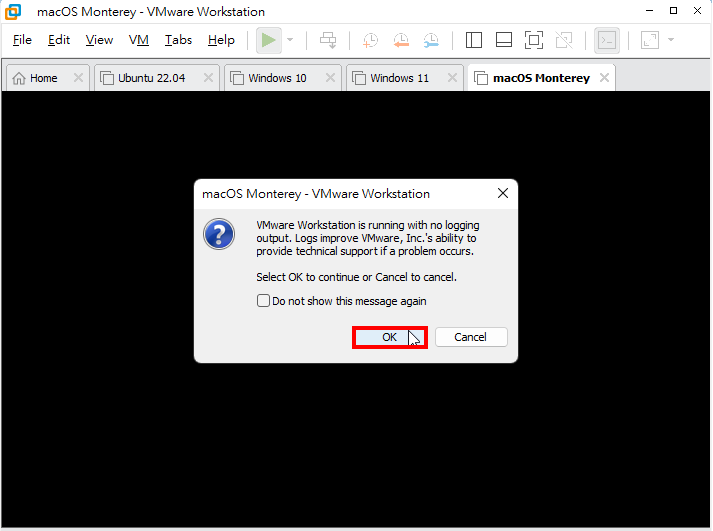The height and width of the screenshot is (531, 713).
Task: Click OK in the logging dialog
Action: 389,337
